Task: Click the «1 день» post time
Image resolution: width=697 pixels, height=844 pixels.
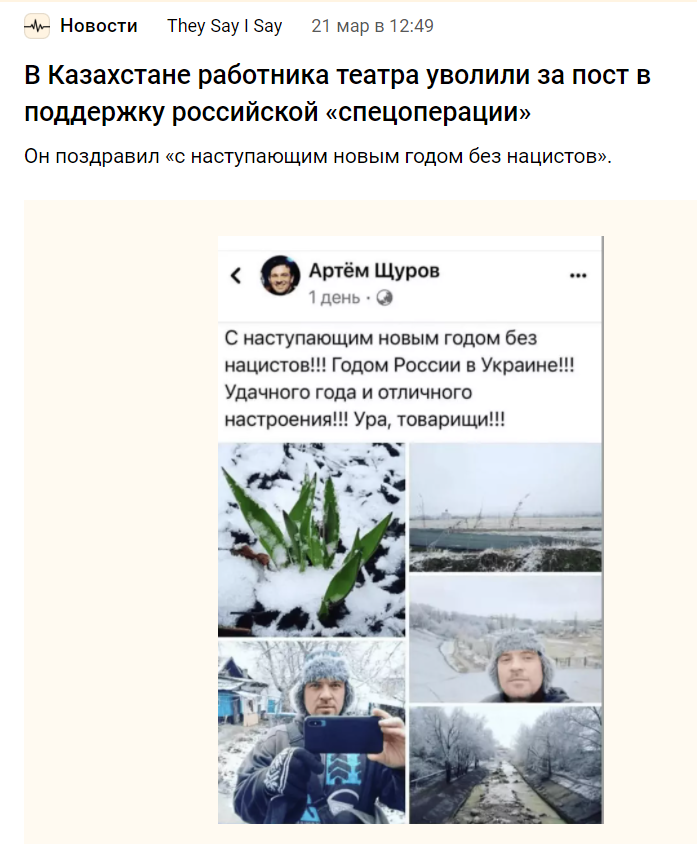Action: click(x=335, y=298)
